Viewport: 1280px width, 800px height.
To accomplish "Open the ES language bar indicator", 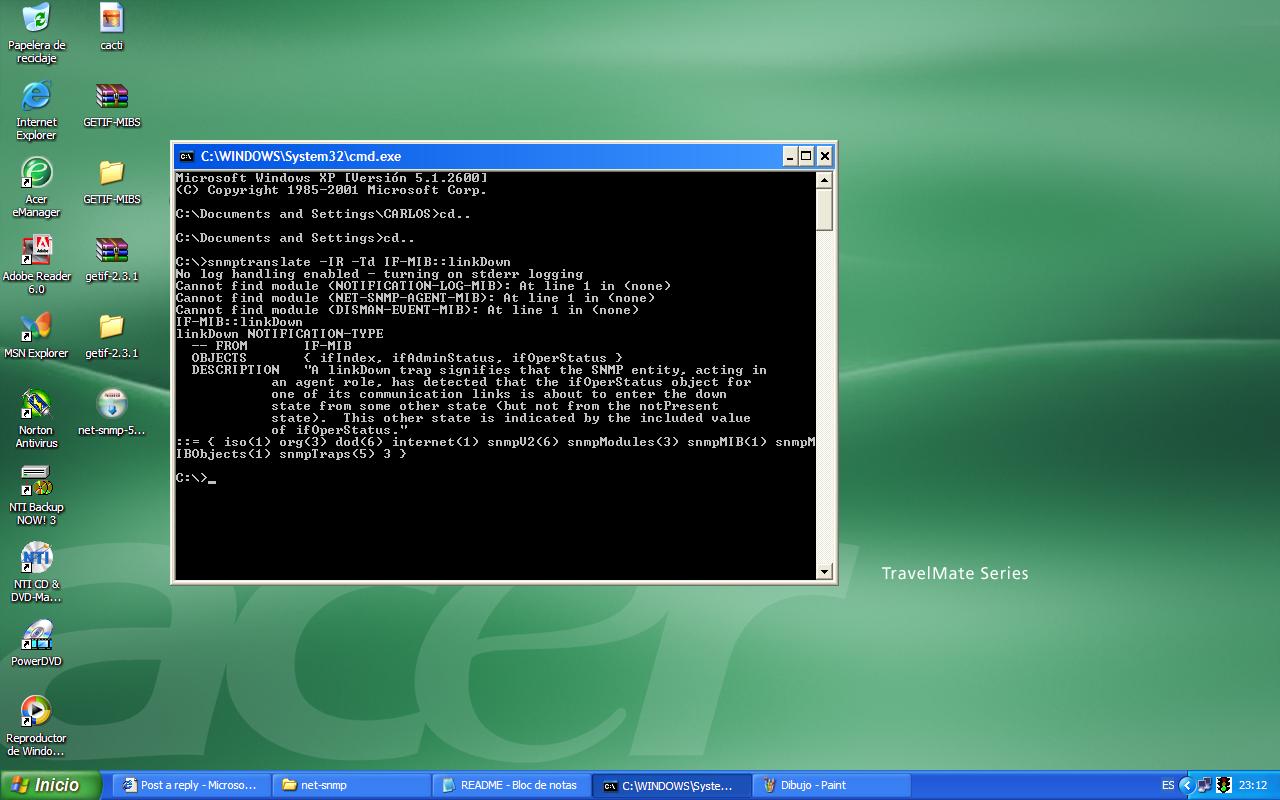I will tap(1168, 785).
